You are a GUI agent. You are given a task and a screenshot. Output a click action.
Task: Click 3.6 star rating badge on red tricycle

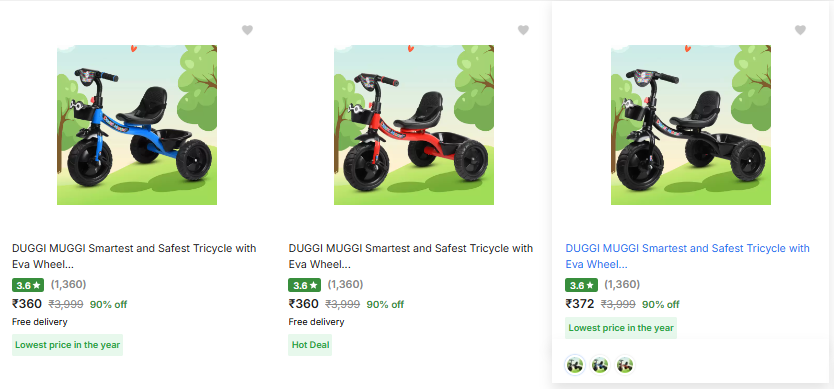point(305,285)
